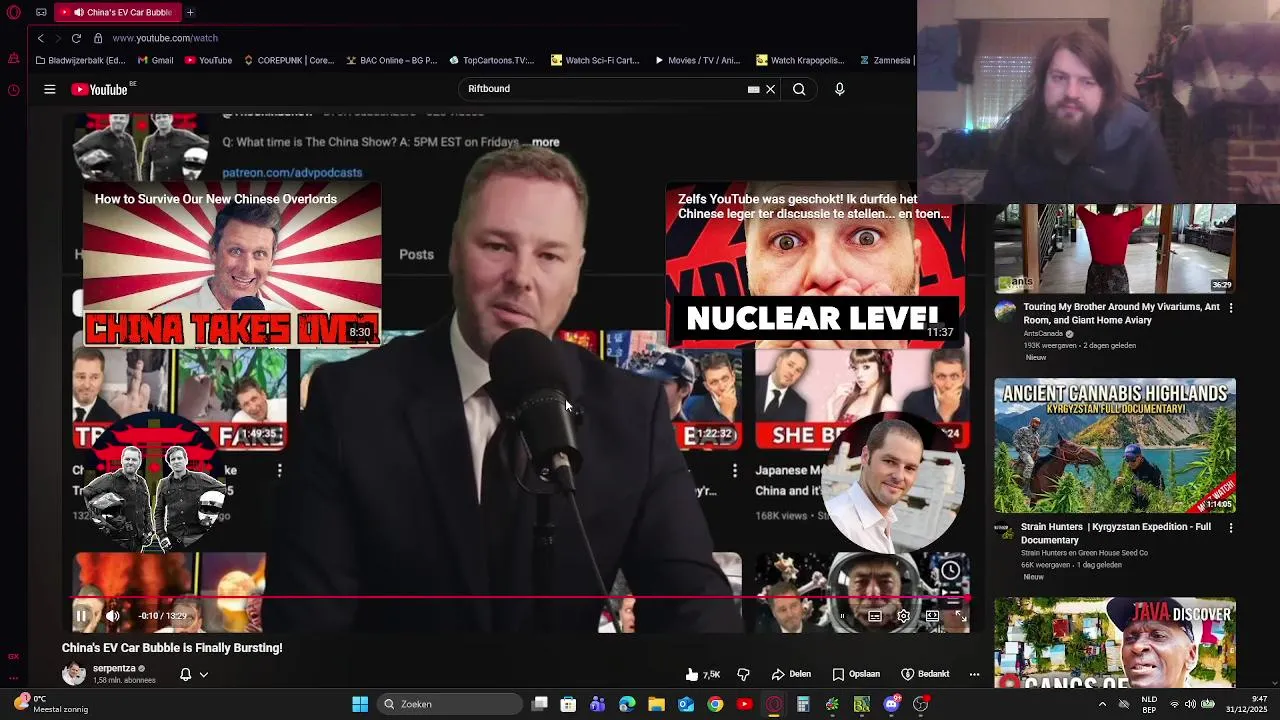Open the patreon.com/advpodcasts link

(292, 172)
